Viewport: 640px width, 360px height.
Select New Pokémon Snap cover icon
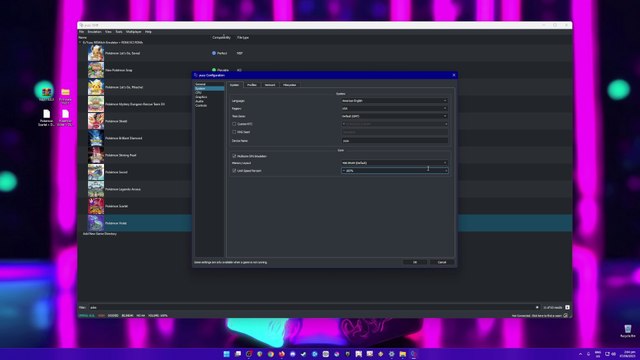tap(96, 70)
